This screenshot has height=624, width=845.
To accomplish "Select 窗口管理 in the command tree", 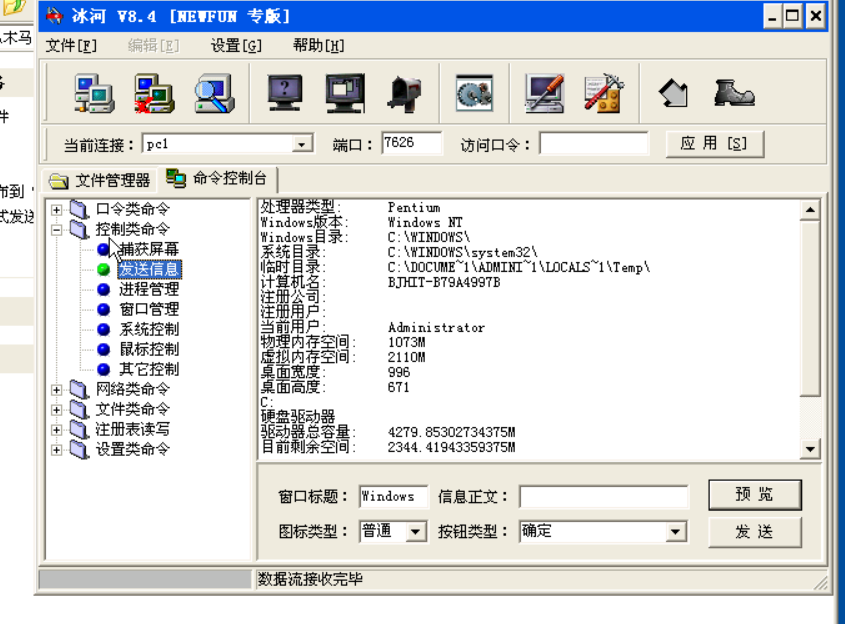I will [149, 309].
